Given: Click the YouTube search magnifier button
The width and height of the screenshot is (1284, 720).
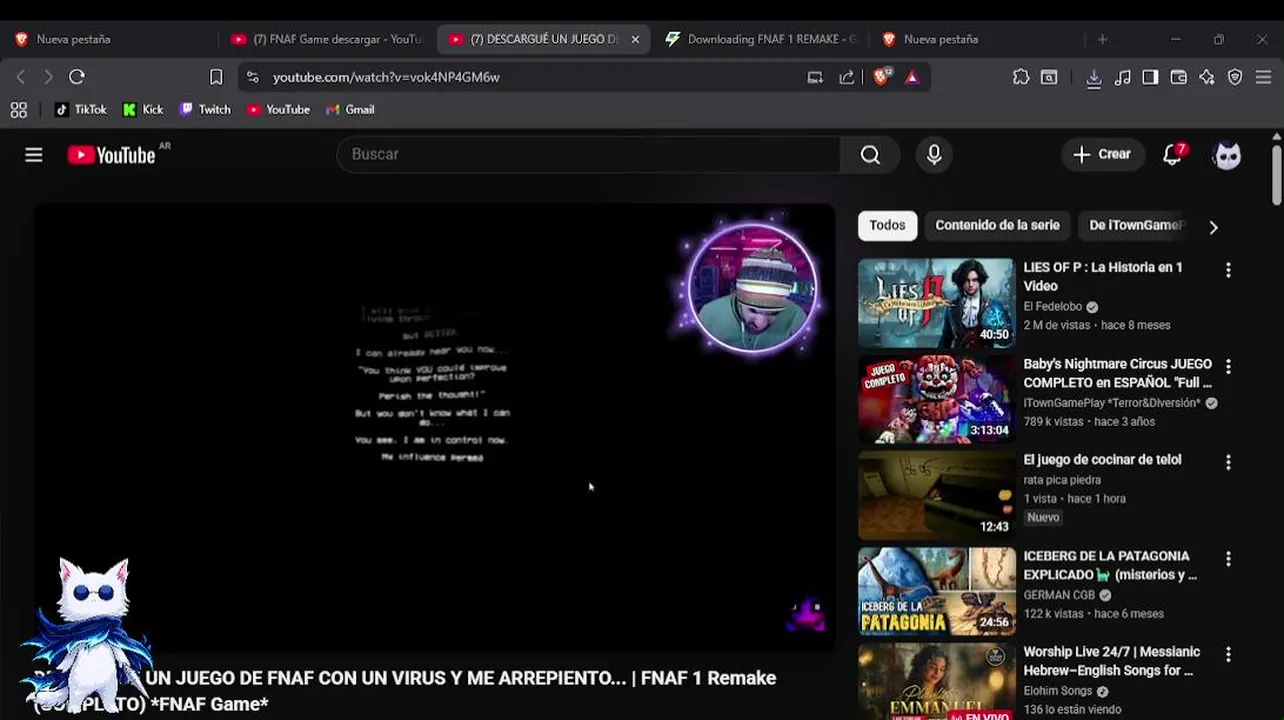Looking at the screenshot, I should [x=870, y=154].
